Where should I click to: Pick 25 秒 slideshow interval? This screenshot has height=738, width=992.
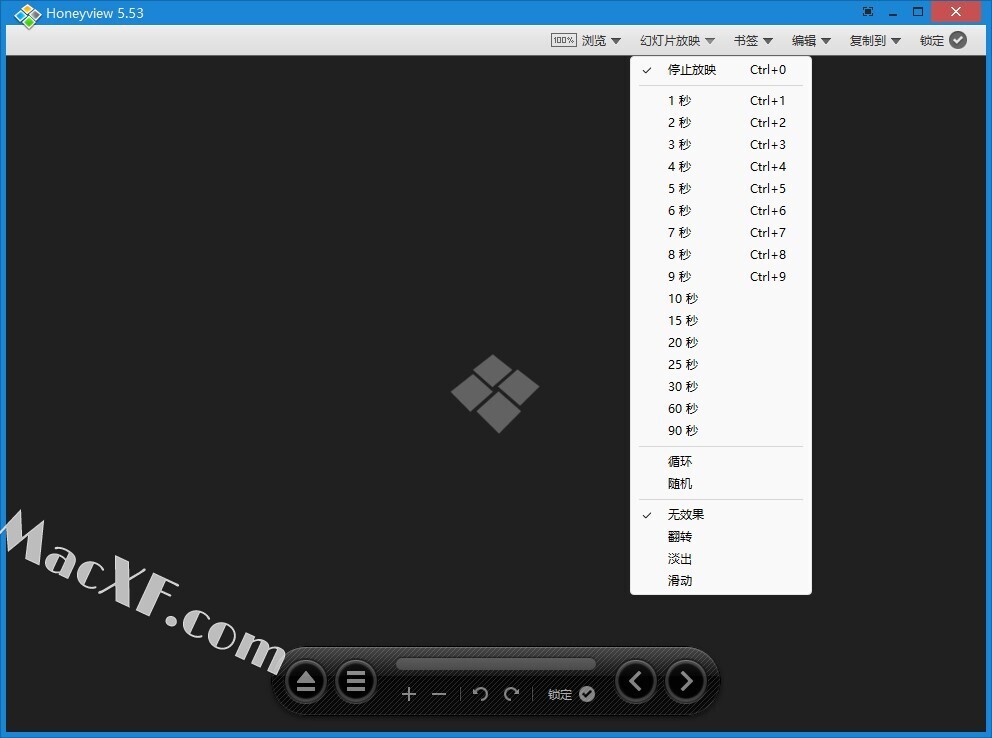(x=721, y=365)
